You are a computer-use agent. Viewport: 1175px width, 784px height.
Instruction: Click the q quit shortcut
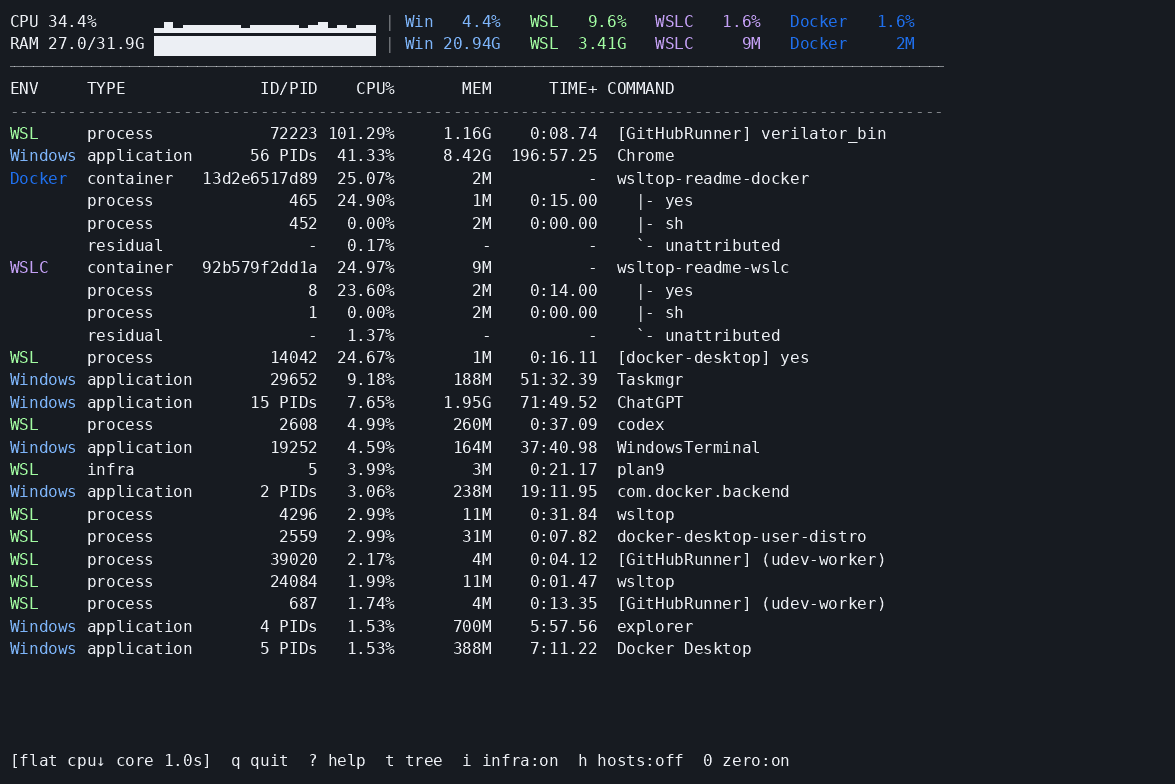(259, 761)
